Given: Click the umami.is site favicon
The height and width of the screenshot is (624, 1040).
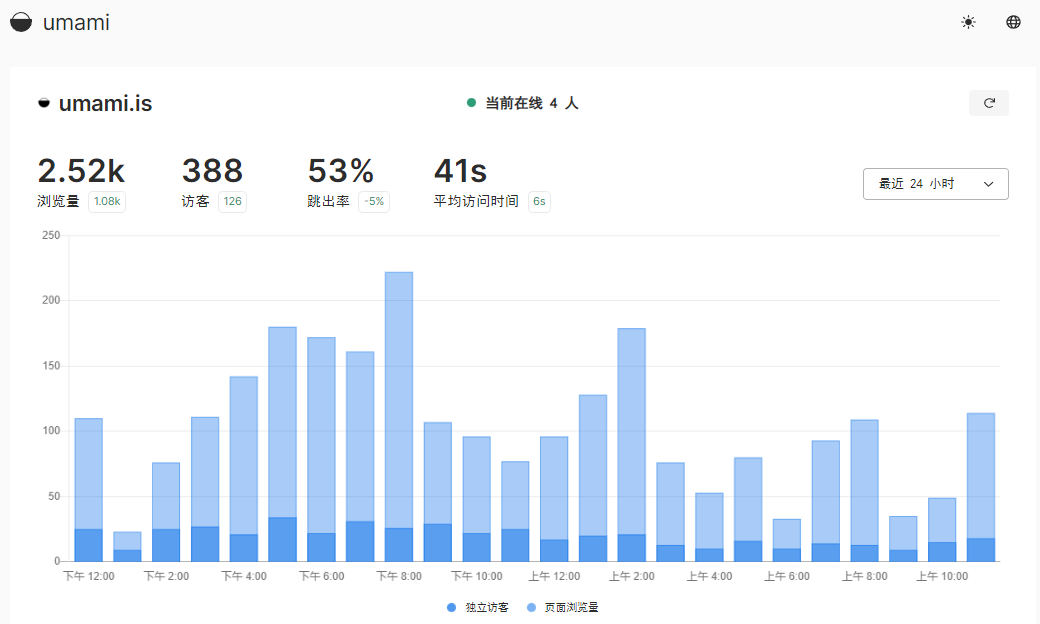Looking at the screenshot, I should [44, 103].
